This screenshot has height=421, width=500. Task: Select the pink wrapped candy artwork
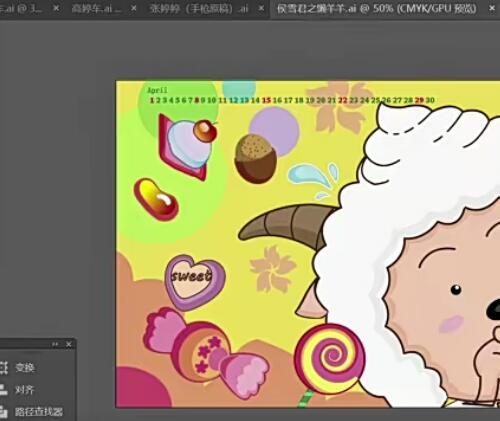pos(206,353)
